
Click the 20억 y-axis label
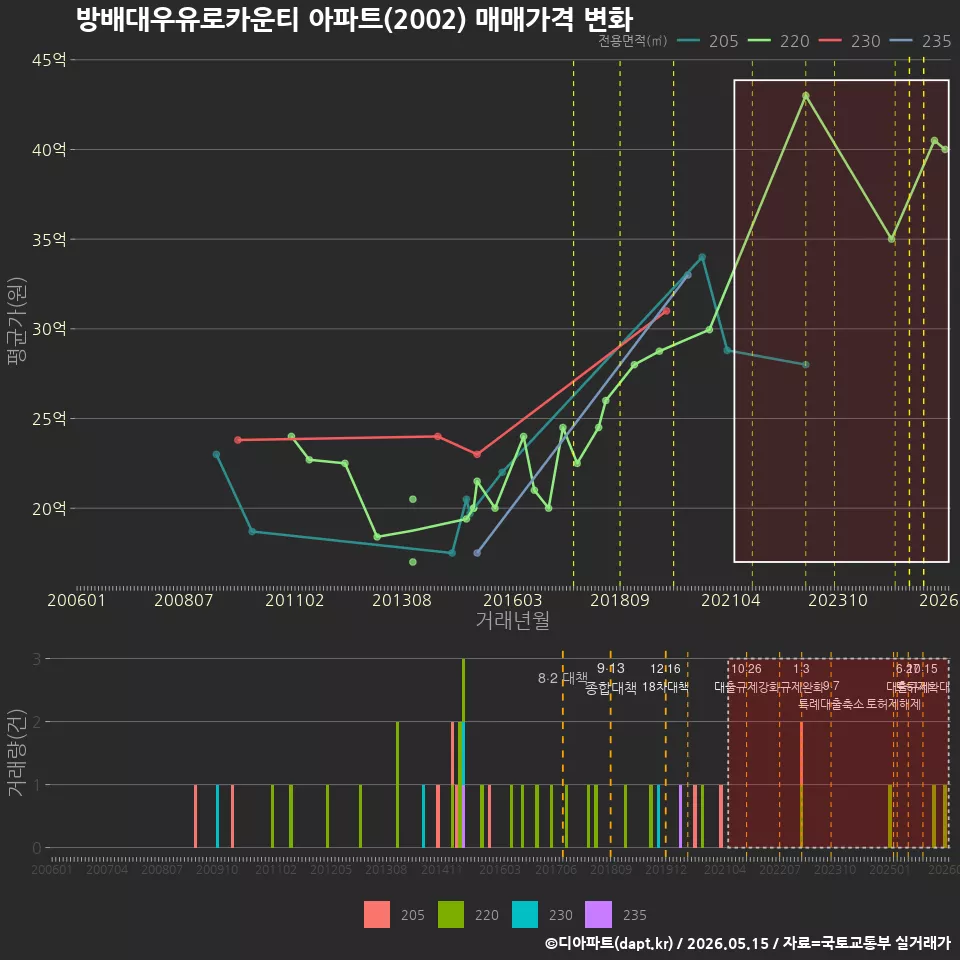pyautogui.click(x=49, y=508)
